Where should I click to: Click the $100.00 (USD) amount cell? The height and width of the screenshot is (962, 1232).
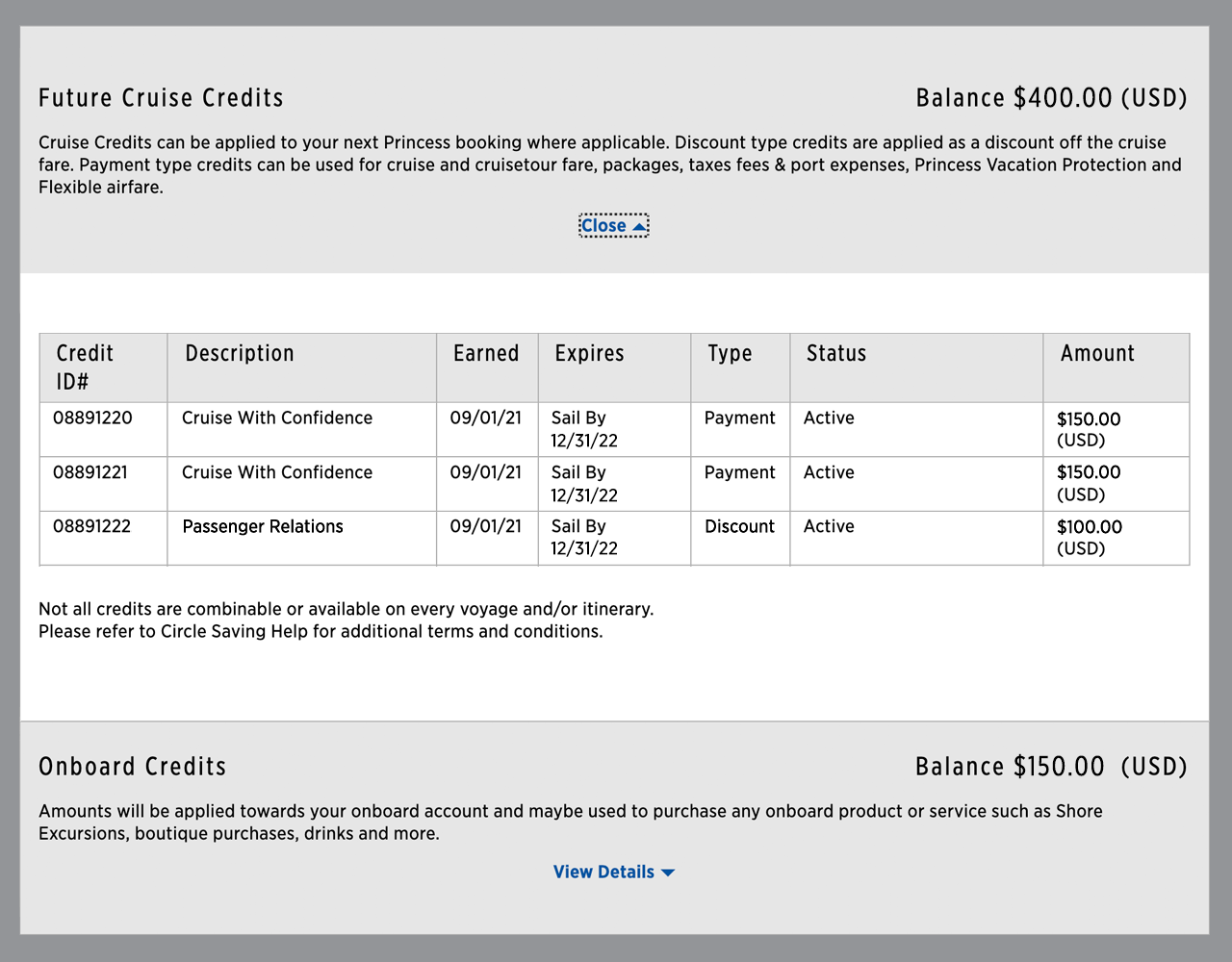pos(1089,537)
